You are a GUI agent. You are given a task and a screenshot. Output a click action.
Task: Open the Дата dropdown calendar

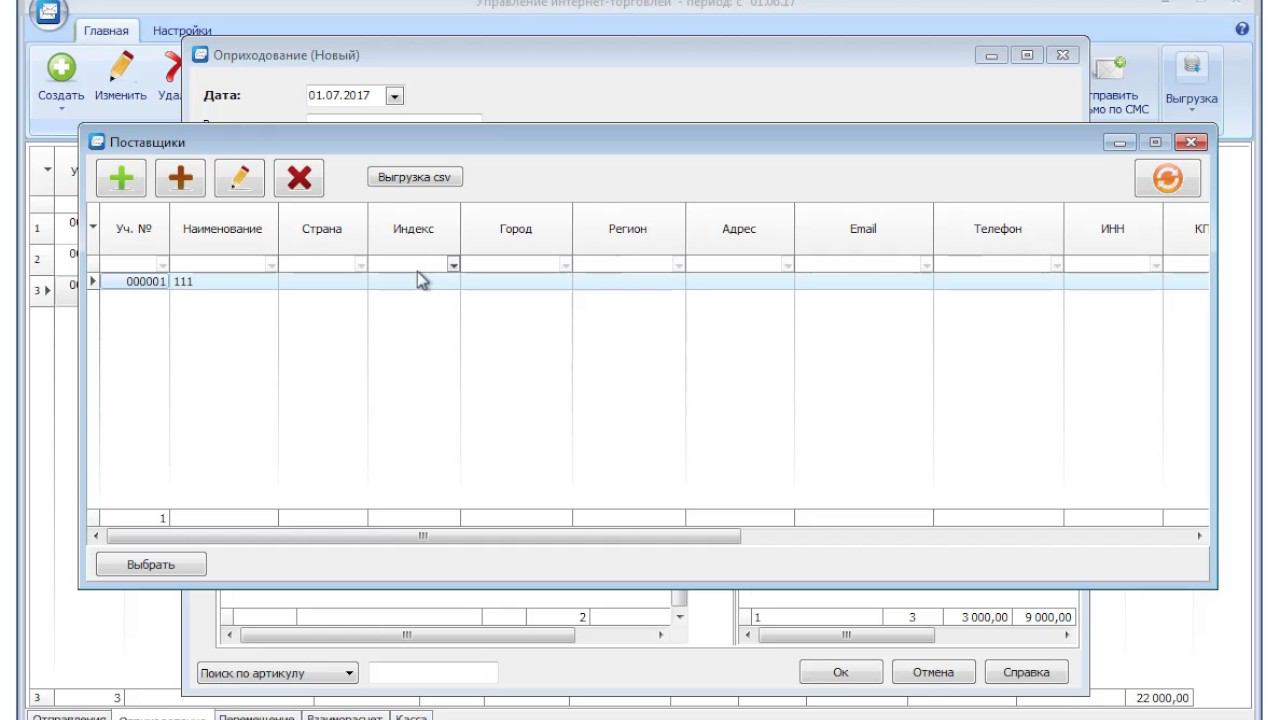394,96
